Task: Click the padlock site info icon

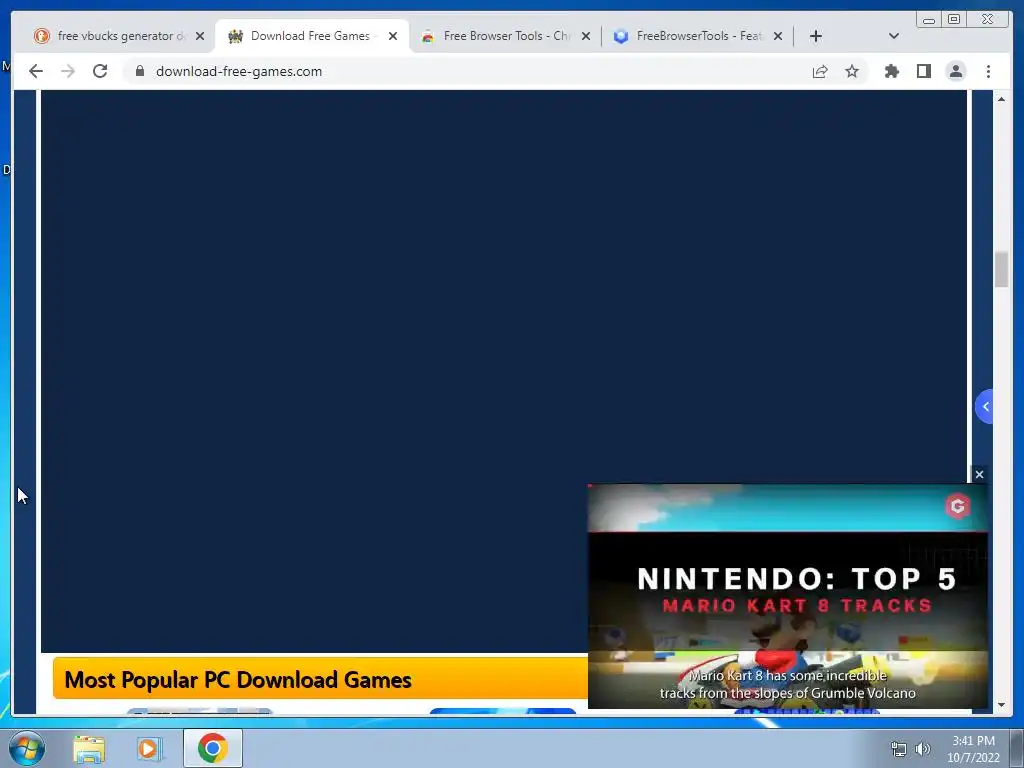Action: pyautogui.click(x=139, y=71)
